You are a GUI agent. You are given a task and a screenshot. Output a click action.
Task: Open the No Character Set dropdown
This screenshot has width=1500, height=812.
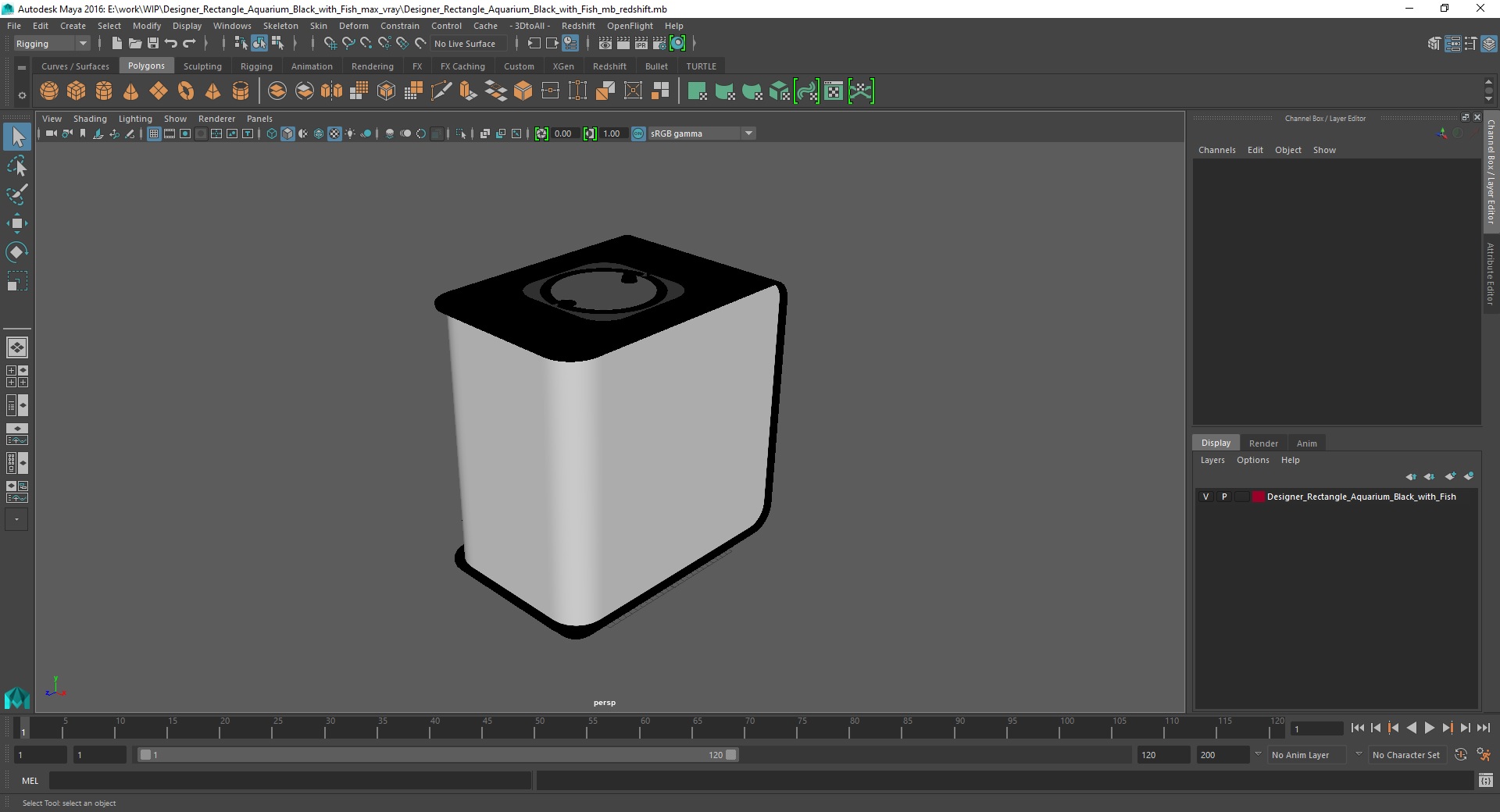[1409, 755]
